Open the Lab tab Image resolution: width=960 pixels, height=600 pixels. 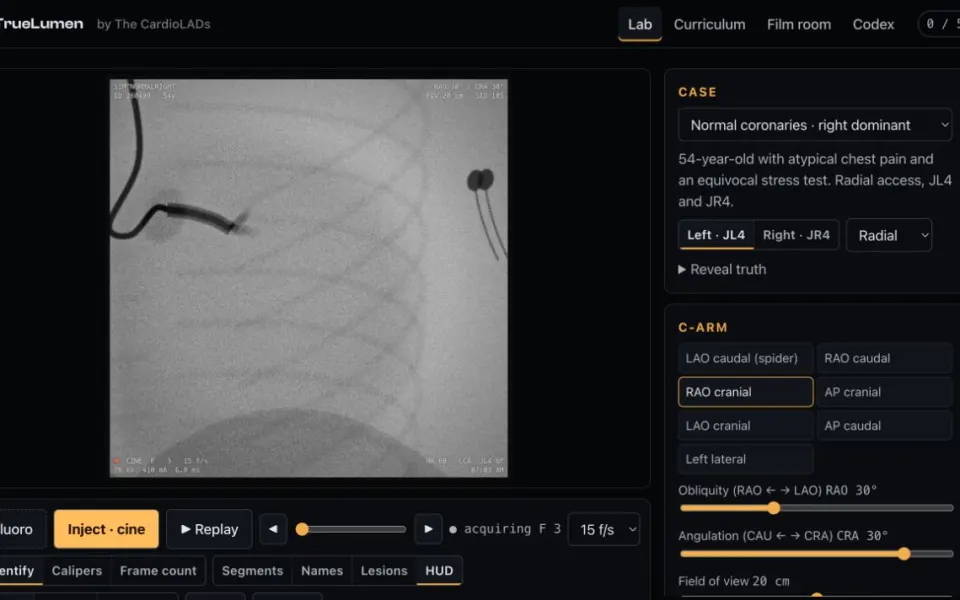click(x=639, y=24)
